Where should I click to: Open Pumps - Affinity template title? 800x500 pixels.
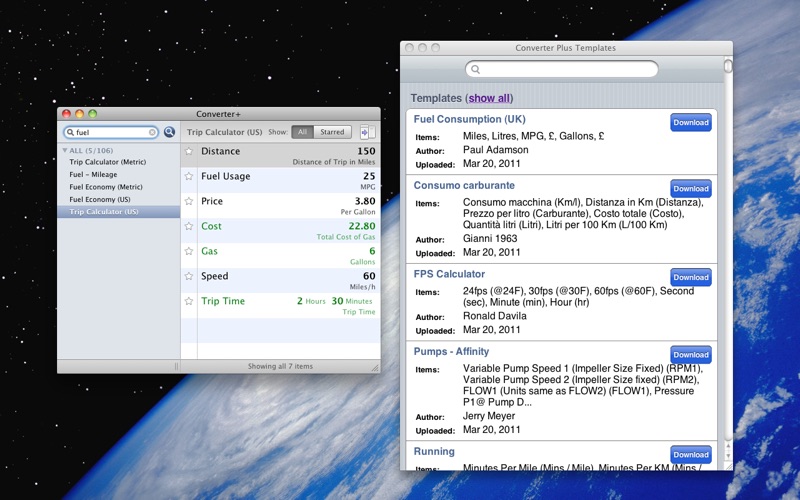pyautogui.click(x=451, y=352)
